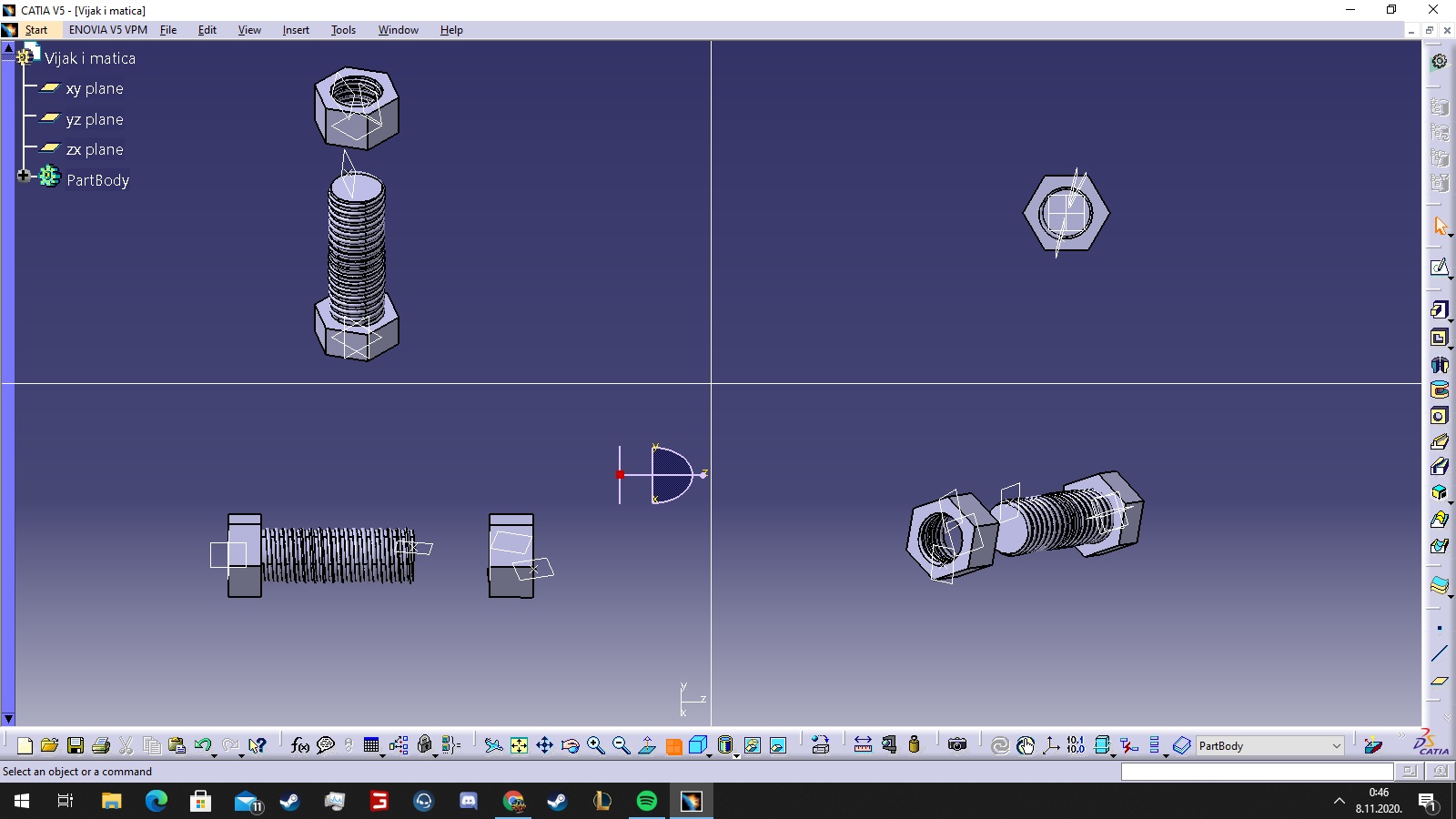Open the Insert menu
Viewport: 1456px width, 819px height.
[296, 30]
